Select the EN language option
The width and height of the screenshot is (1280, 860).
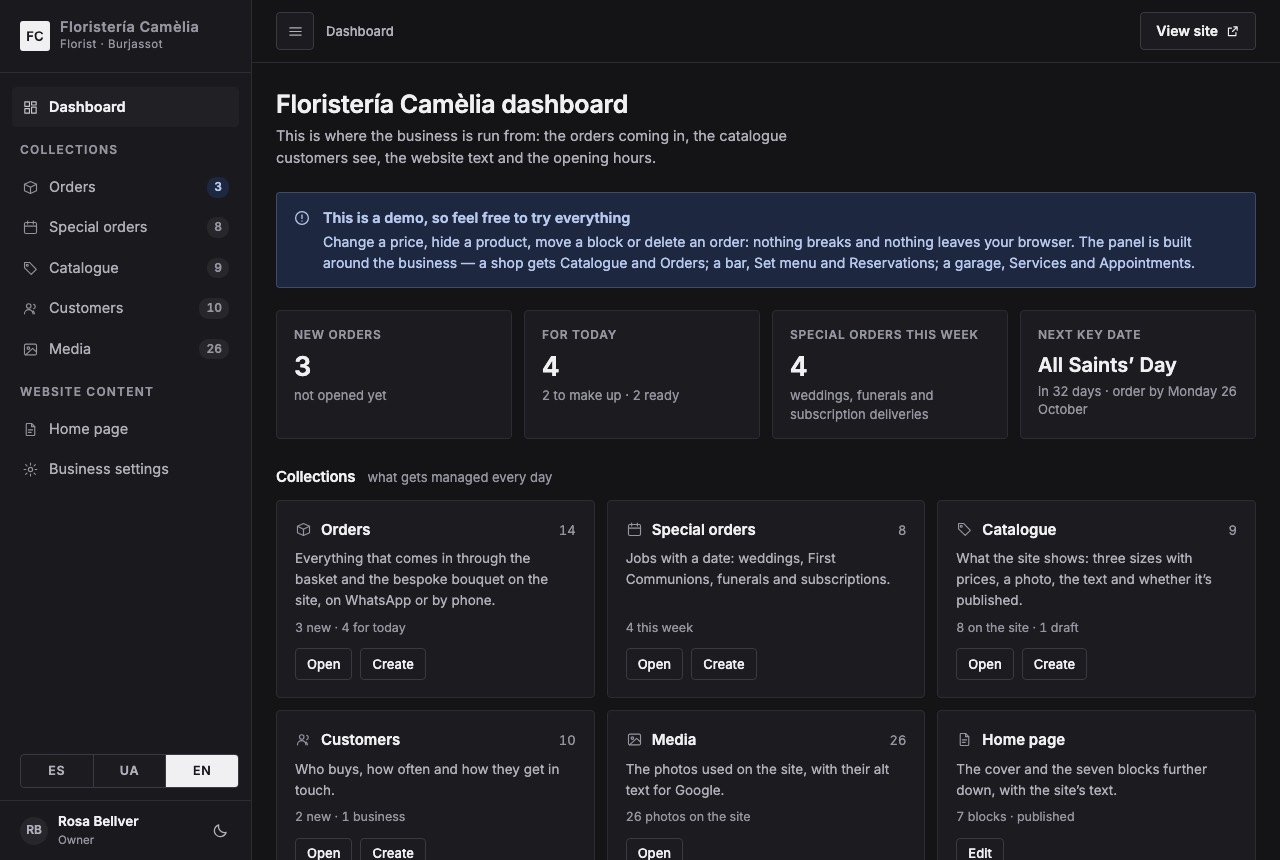[202, 771]
